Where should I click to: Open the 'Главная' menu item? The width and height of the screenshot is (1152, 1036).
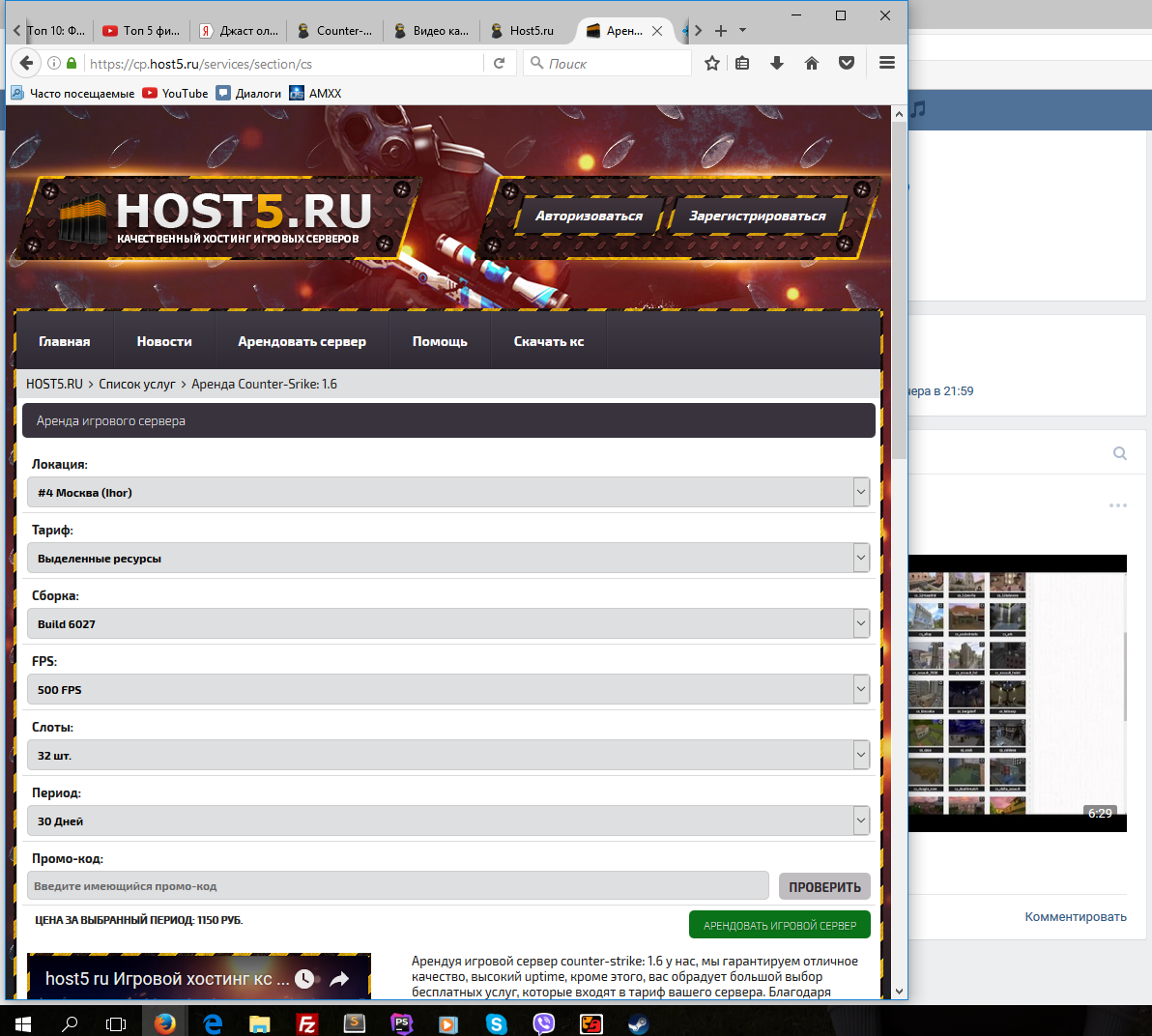click(x=65, y=342)
